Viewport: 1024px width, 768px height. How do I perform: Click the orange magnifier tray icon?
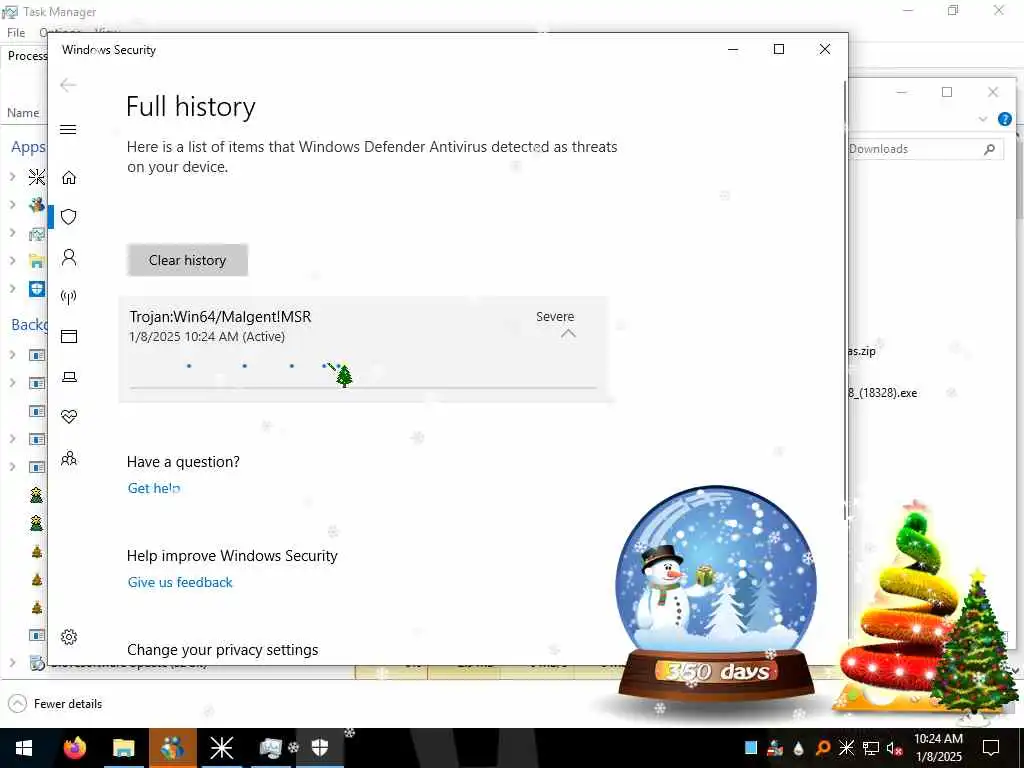click(x=823, y=748)
